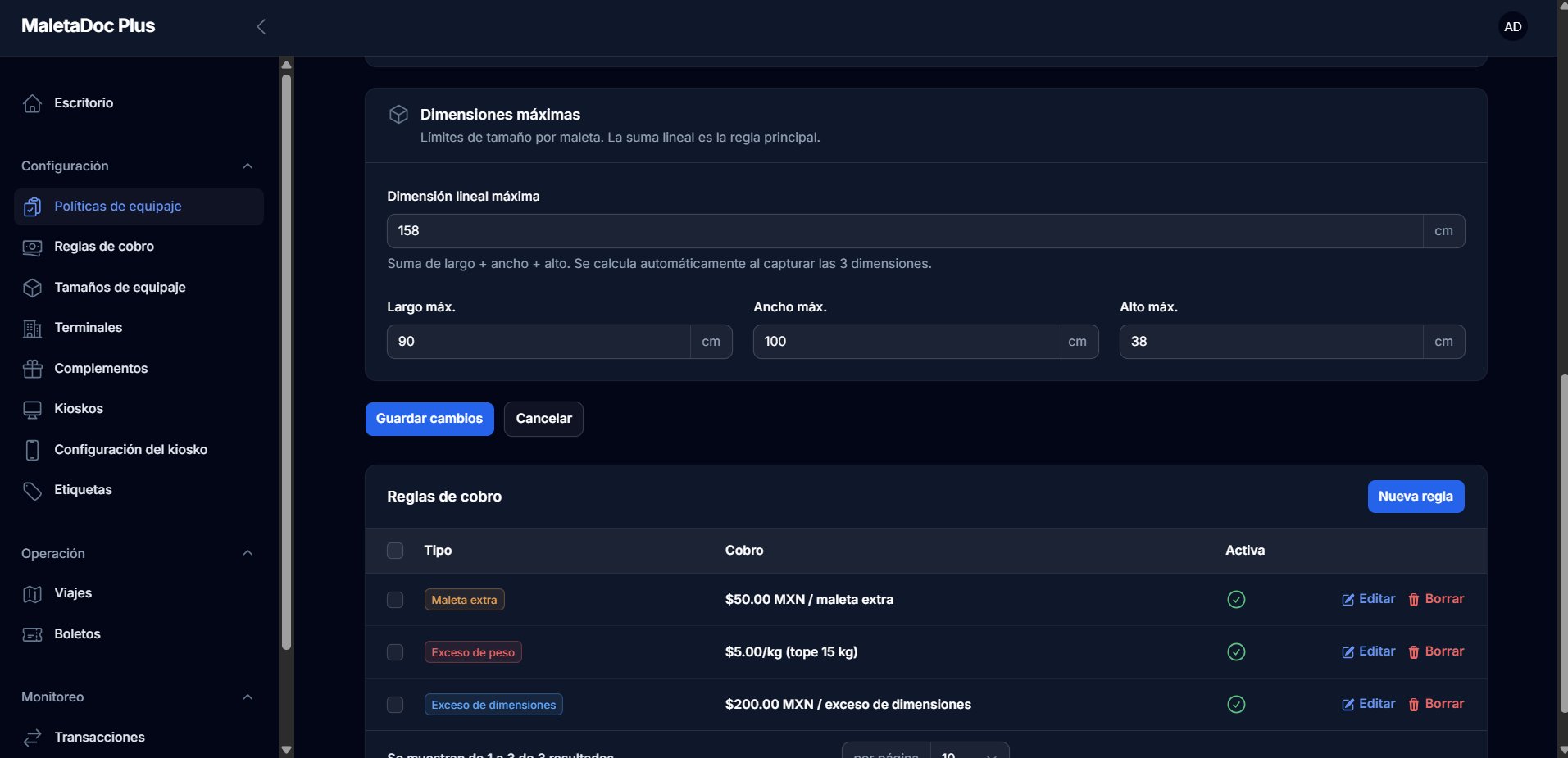The width and height of the screenshot is (1568, 758).
Task: Go to Reglas de cobro in the sidebar
Action: click(x=139, y=247)
